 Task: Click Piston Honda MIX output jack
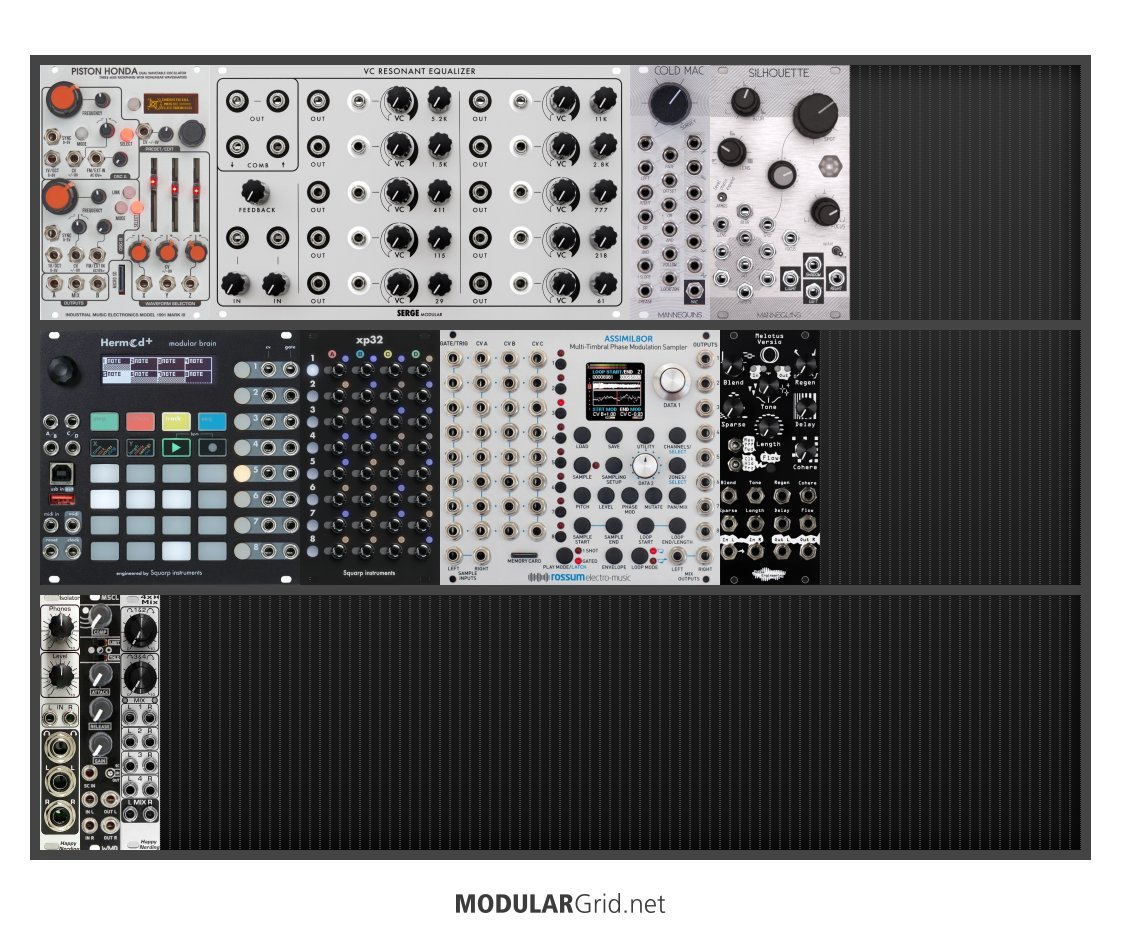75,283
